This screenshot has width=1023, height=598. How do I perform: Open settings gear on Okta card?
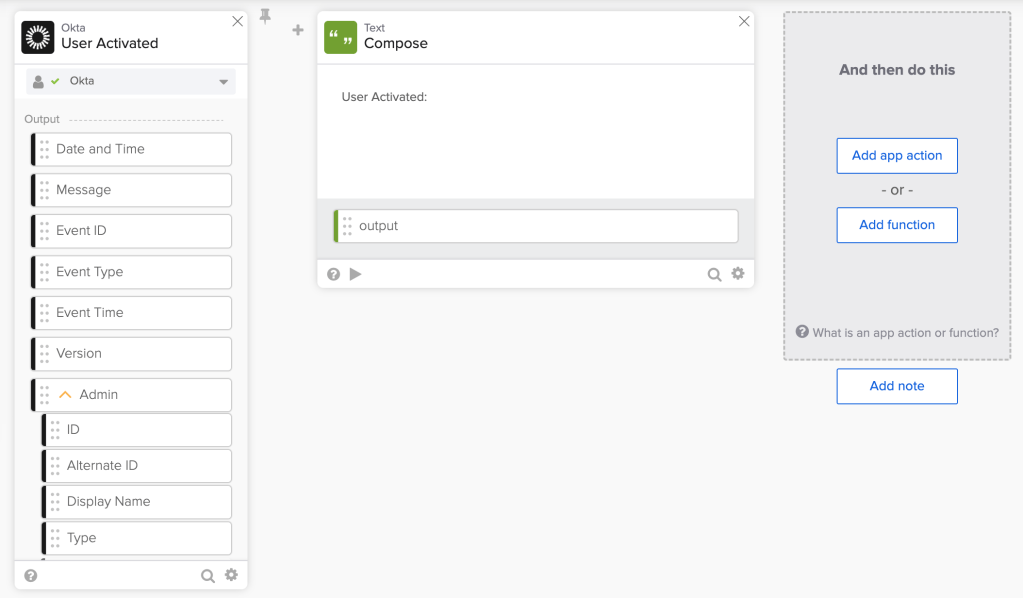coord(231,575)
